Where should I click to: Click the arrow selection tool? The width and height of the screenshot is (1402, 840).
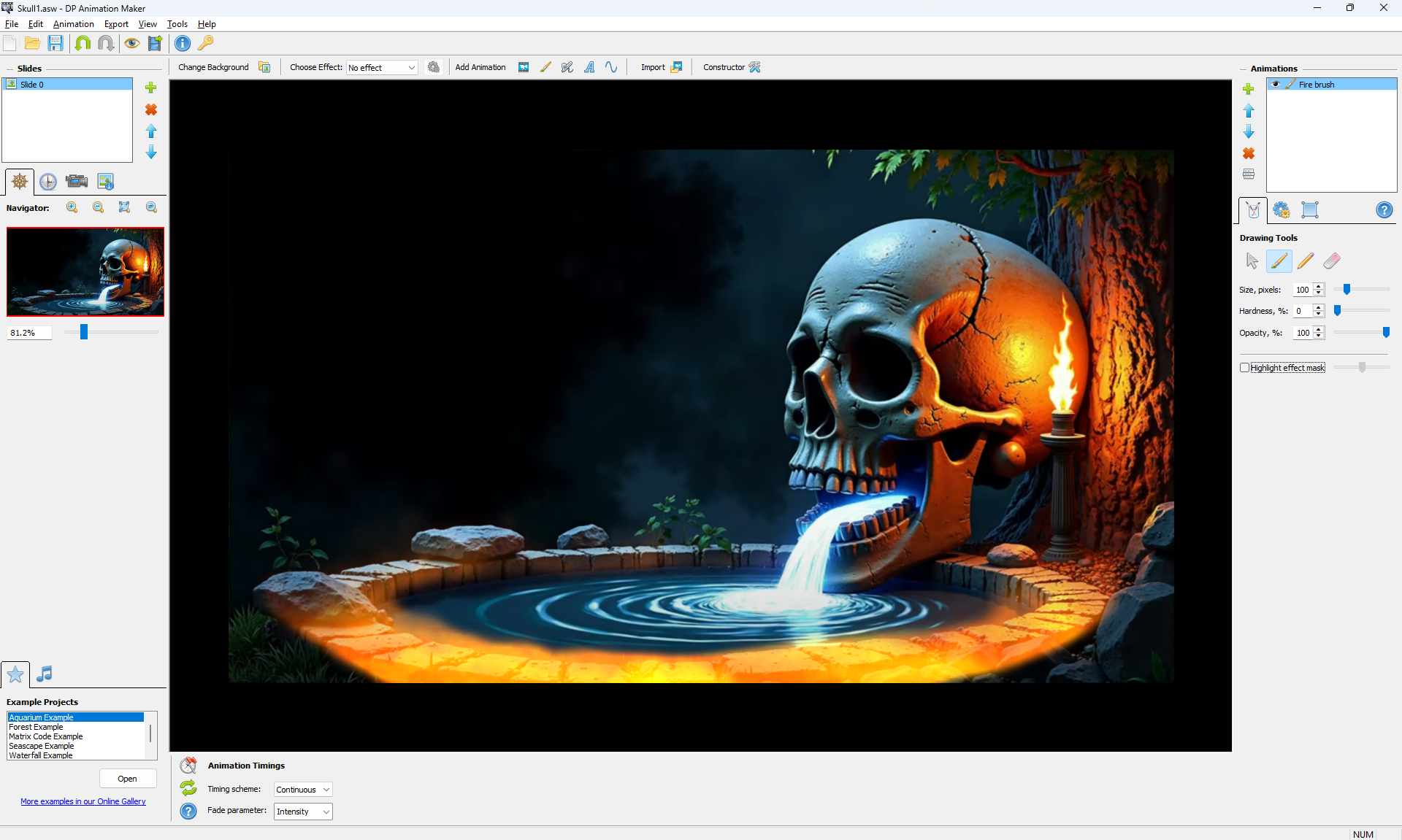point(1252,261)
